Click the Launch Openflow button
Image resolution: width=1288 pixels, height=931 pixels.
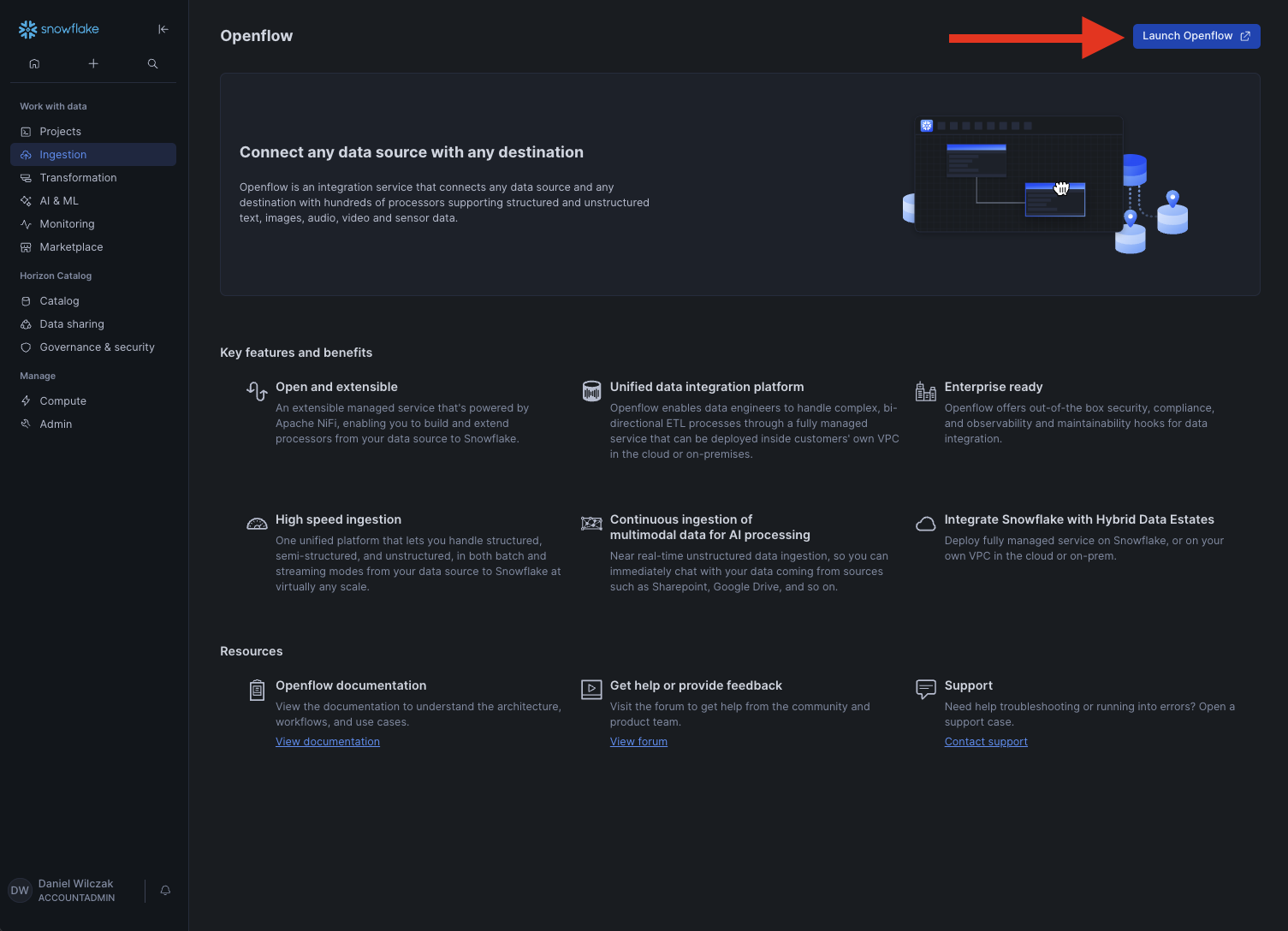click(x=1196, y=36)
